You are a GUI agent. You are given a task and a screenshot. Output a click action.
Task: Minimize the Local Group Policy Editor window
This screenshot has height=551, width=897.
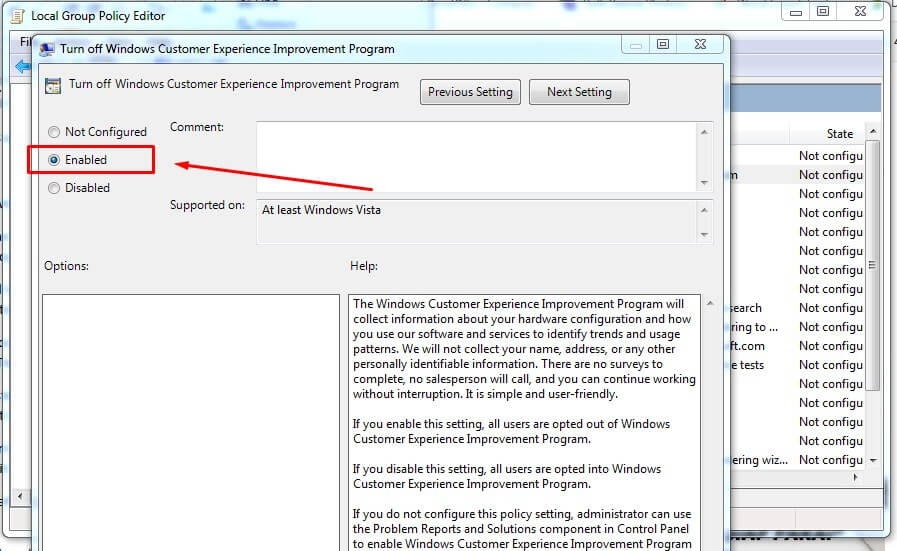coord(796,11)
